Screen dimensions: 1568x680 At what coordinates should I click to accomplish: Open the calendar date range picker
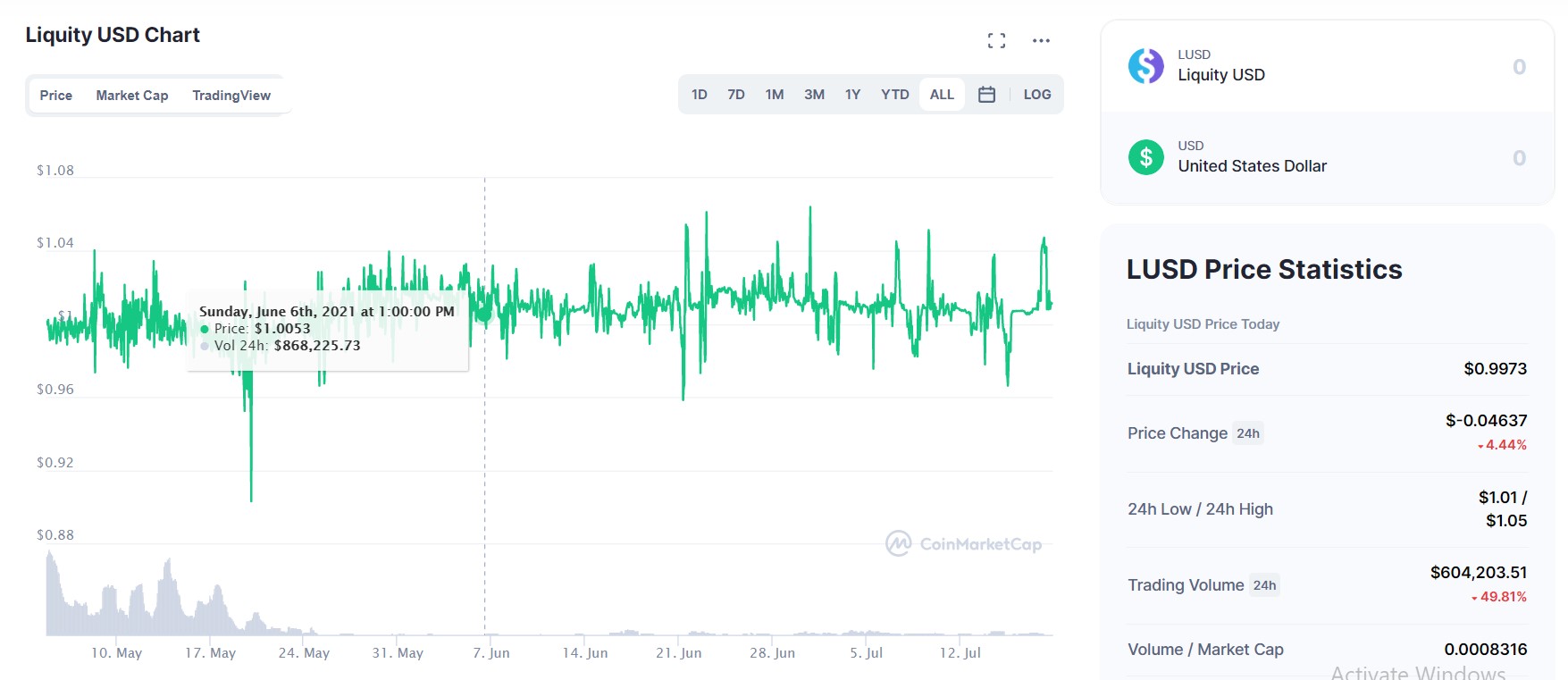click(x=986, y=95)
